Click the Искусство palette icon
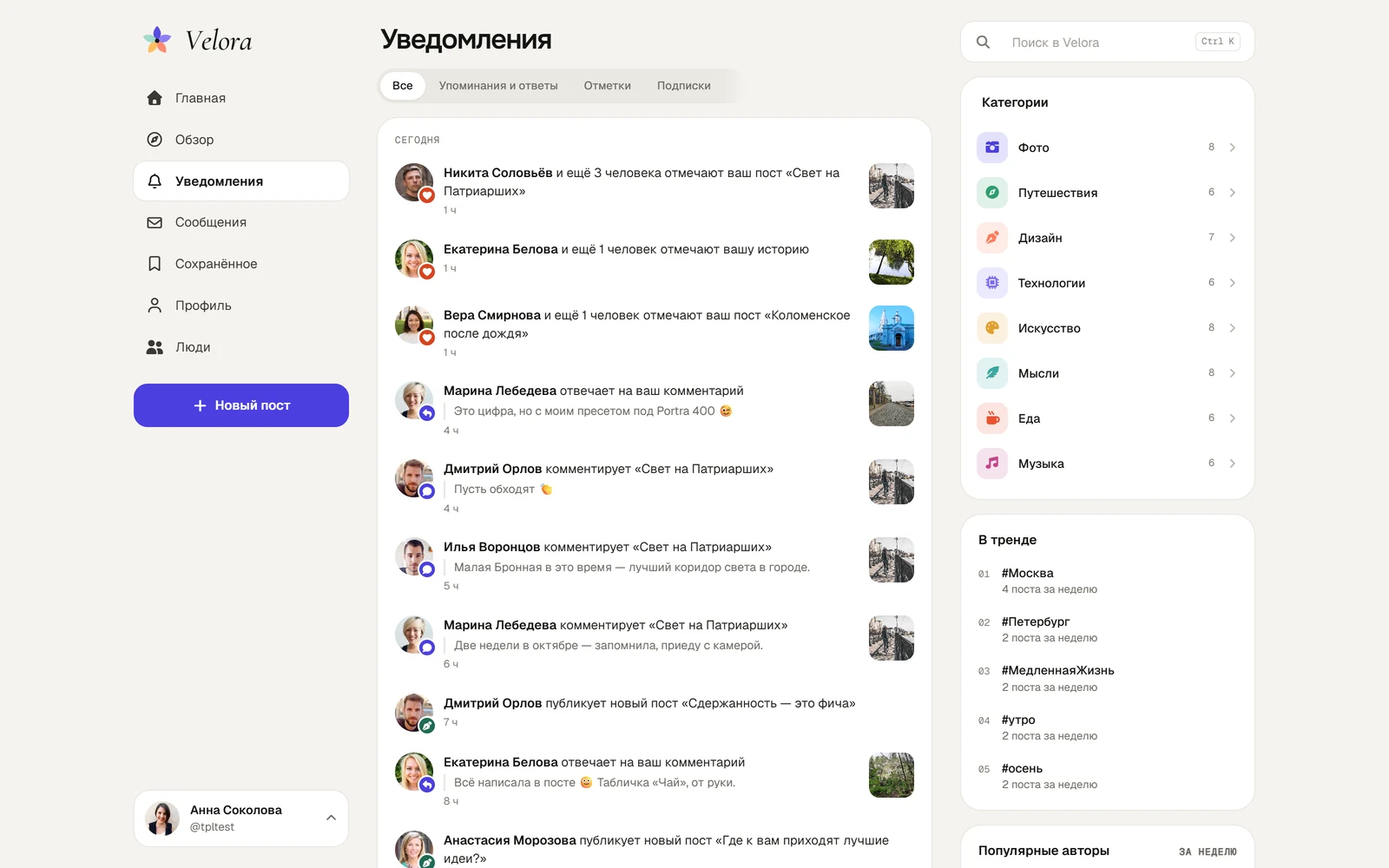The image size is (1389, 868). click(x=992, y=328)
